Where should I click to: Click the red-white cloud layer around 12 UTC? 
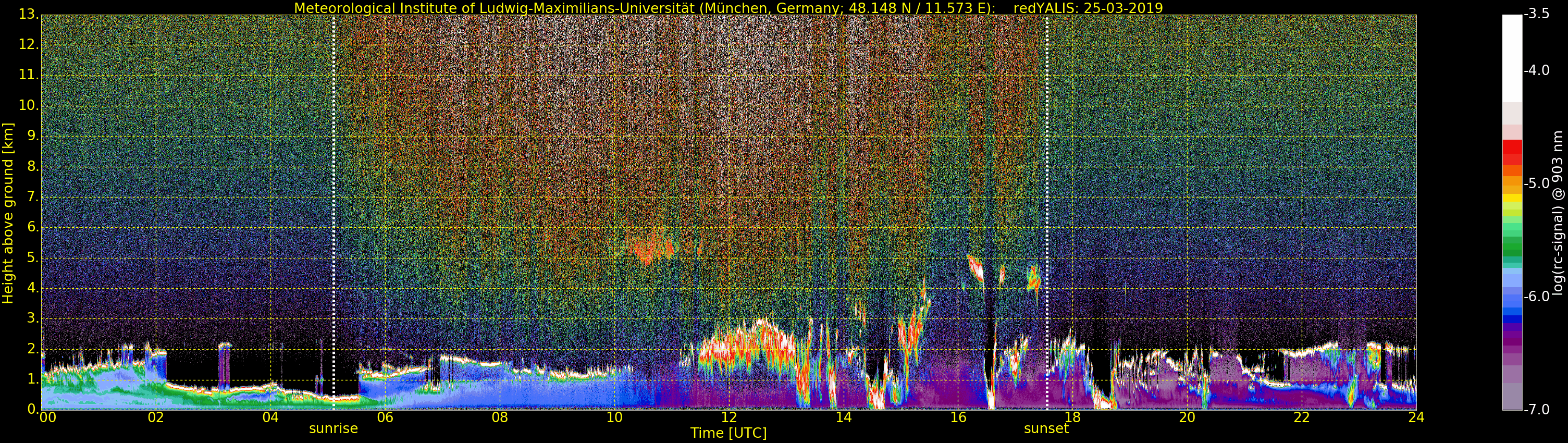pyautogui.click(x=746, y=348)
